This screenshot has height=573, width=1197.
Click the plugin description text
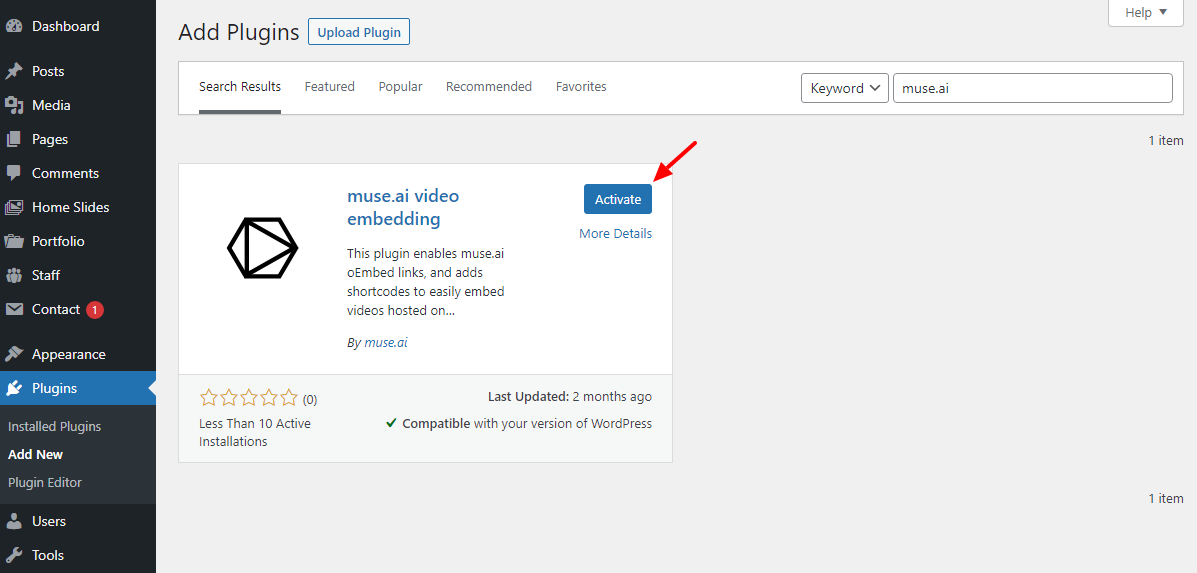pos(426,282)
